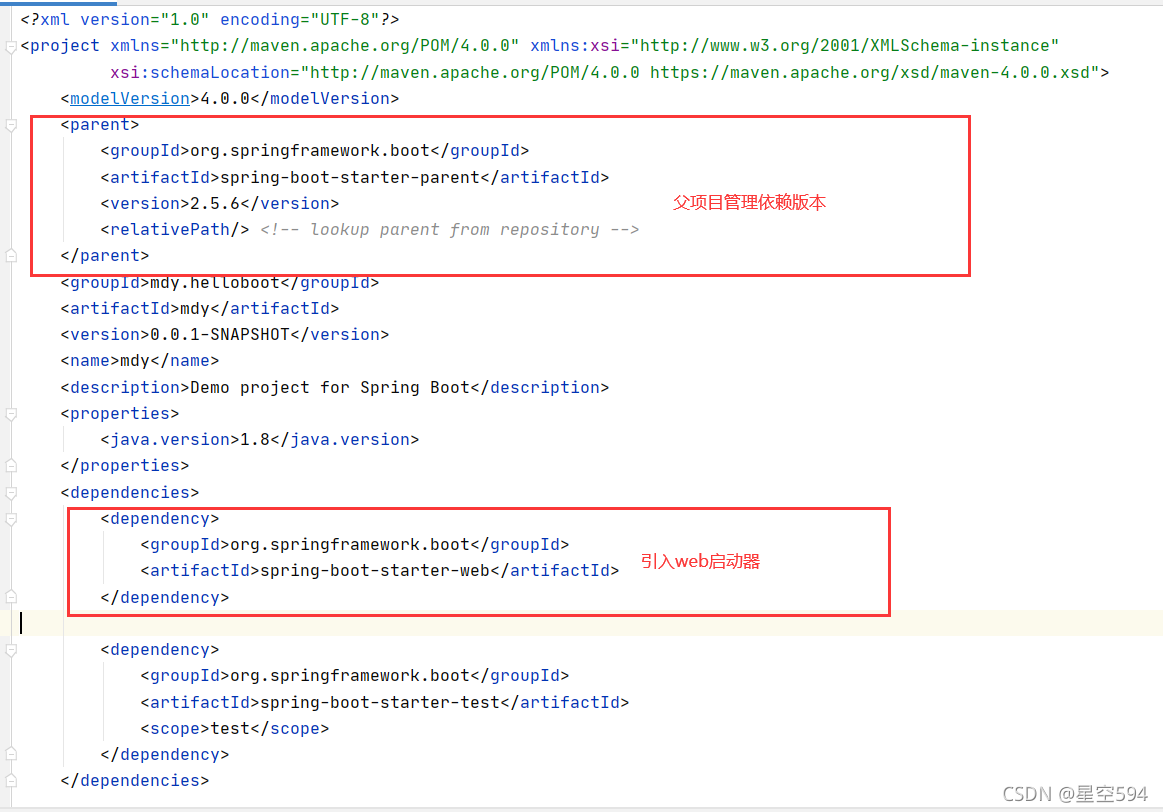
Task: Collapse the spring-boot-starter-web dependency fold
Action: click(x=10, y=519)
